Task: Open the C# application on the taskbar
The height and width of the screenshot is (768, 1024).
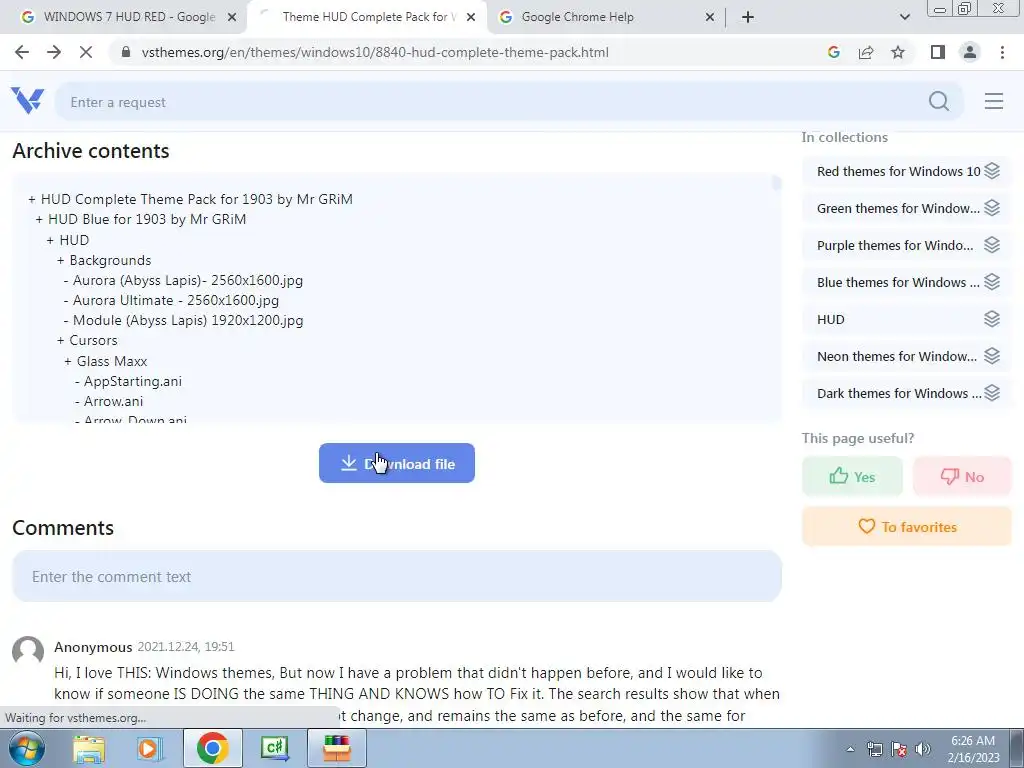Action: pos(274,748)
